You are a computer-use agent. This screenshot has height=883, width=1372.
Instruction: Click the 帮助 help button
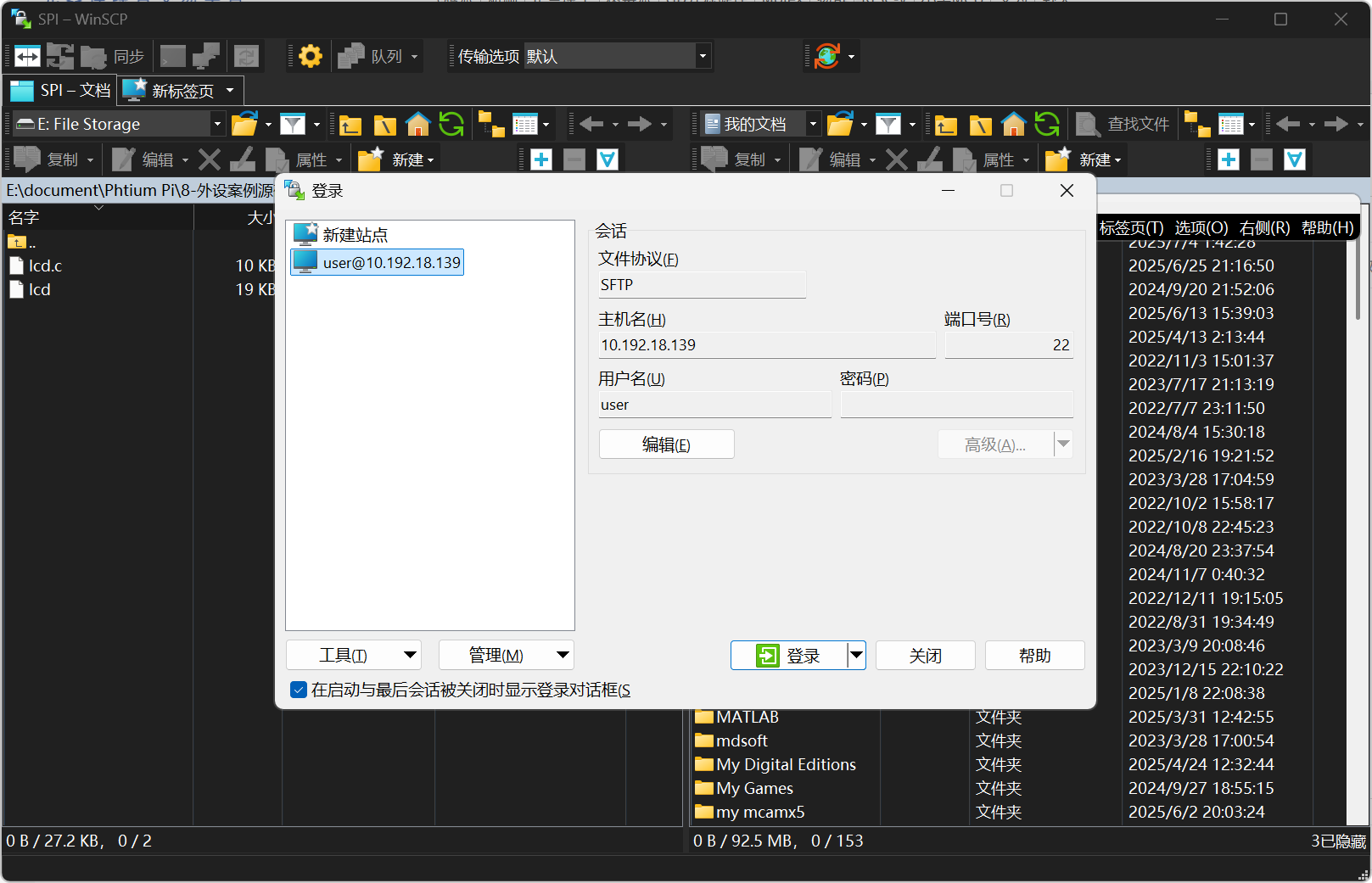pyautogui.click(x=1034, y=655)
